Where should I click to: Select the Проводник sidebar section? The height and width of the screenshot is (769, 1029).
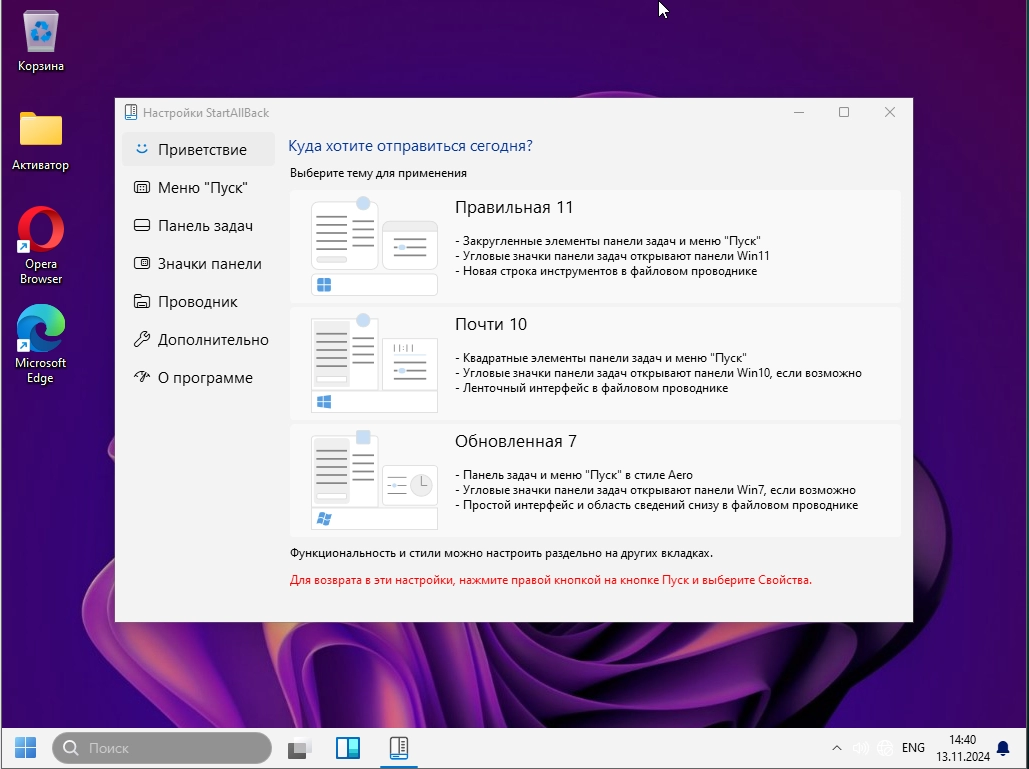197,302
